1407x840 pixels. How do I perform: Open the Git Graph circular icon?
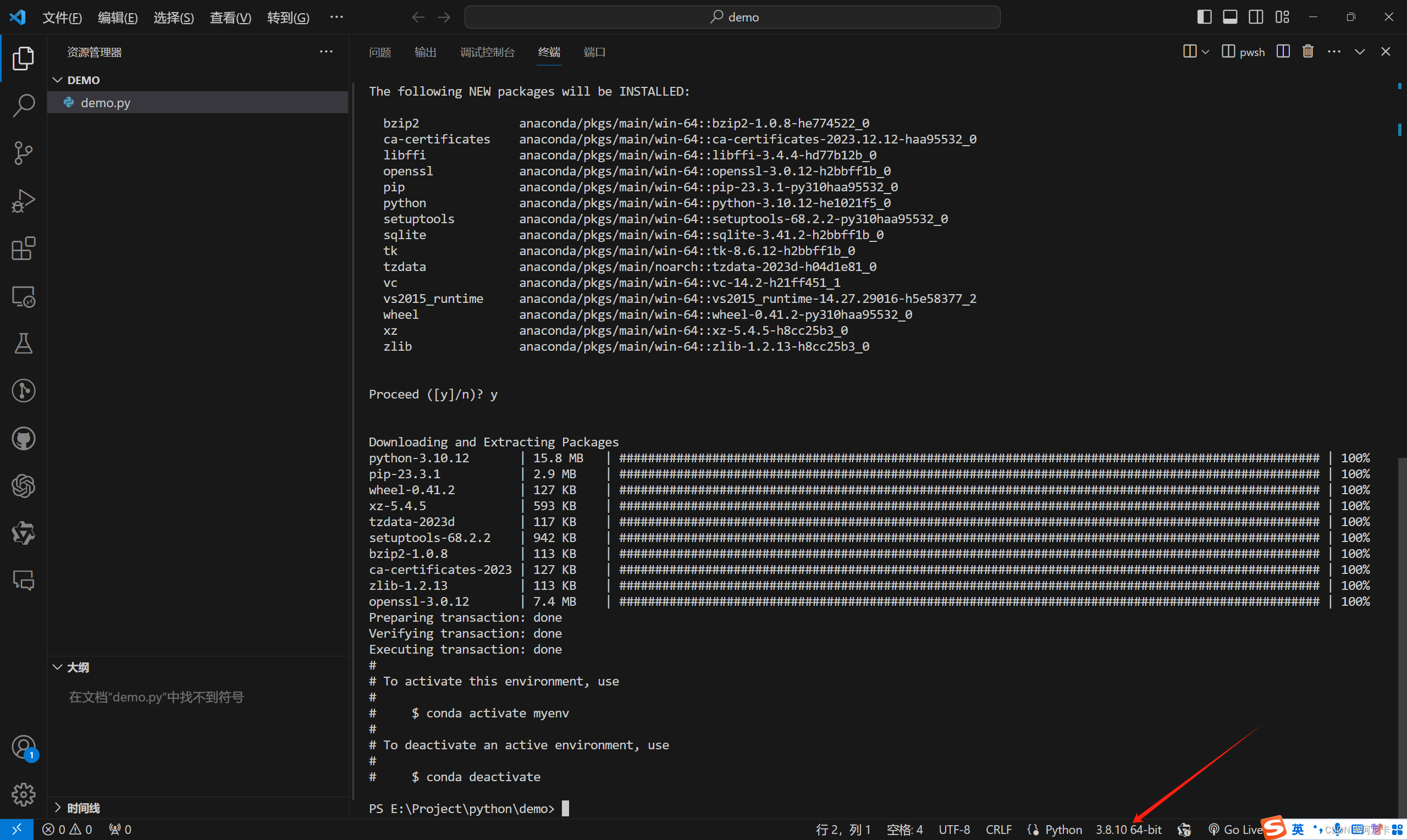coord(23,390)
